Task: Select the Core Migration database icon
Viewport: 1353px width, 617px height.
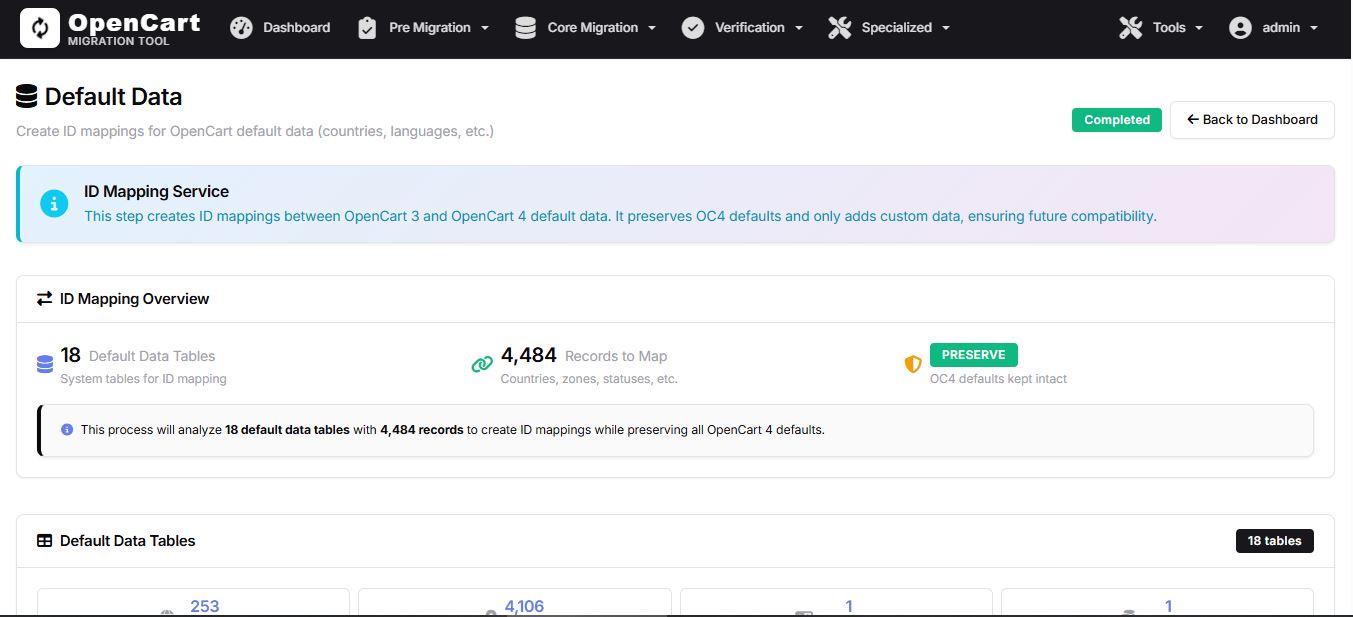Action: point(524,27)
